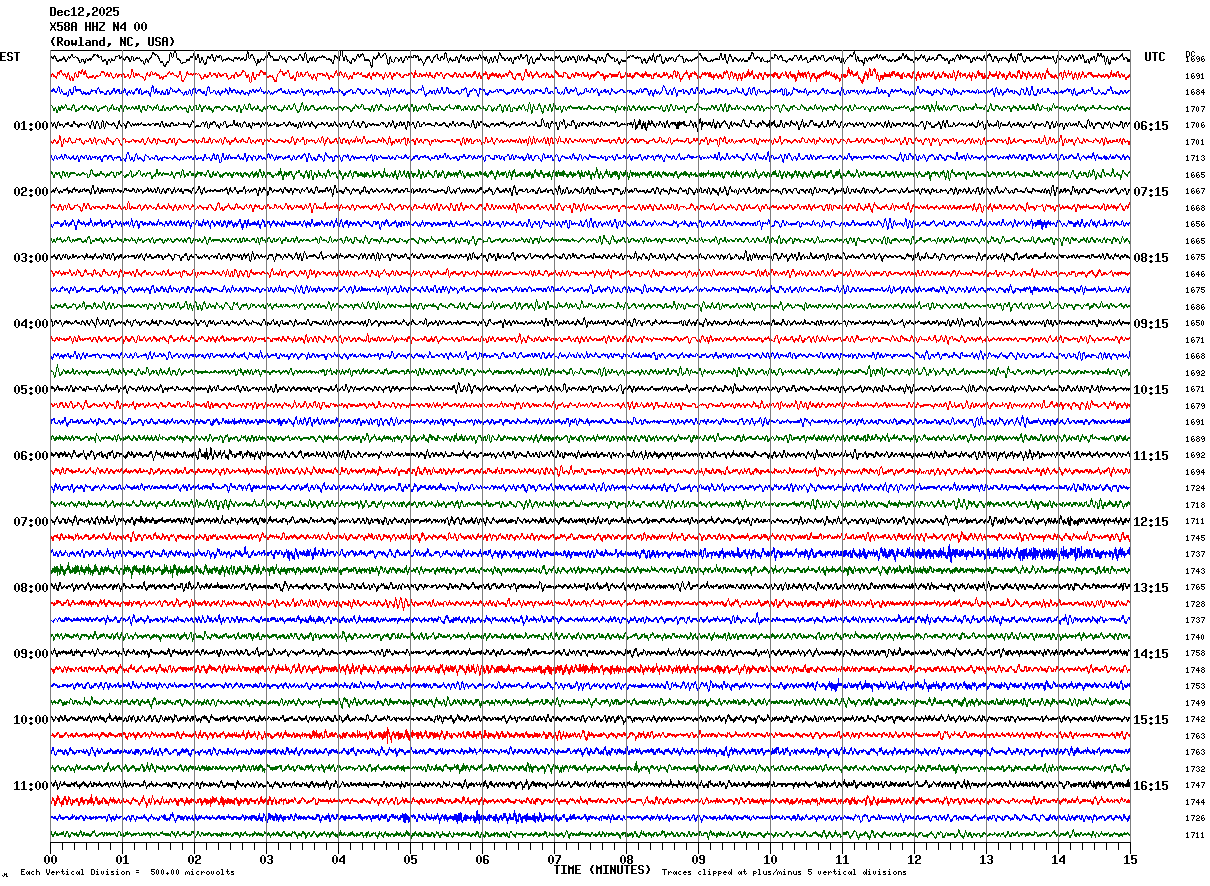Click the 06 minute axis tick label

click(x=482, y=859)
